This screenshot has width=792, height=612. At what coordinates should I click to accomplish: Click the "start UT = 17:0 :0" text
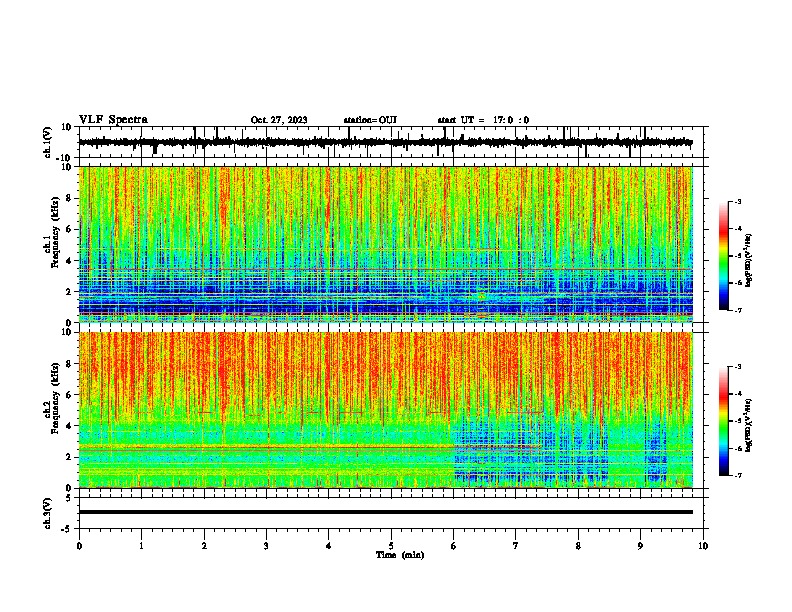[x=483, y=120]
